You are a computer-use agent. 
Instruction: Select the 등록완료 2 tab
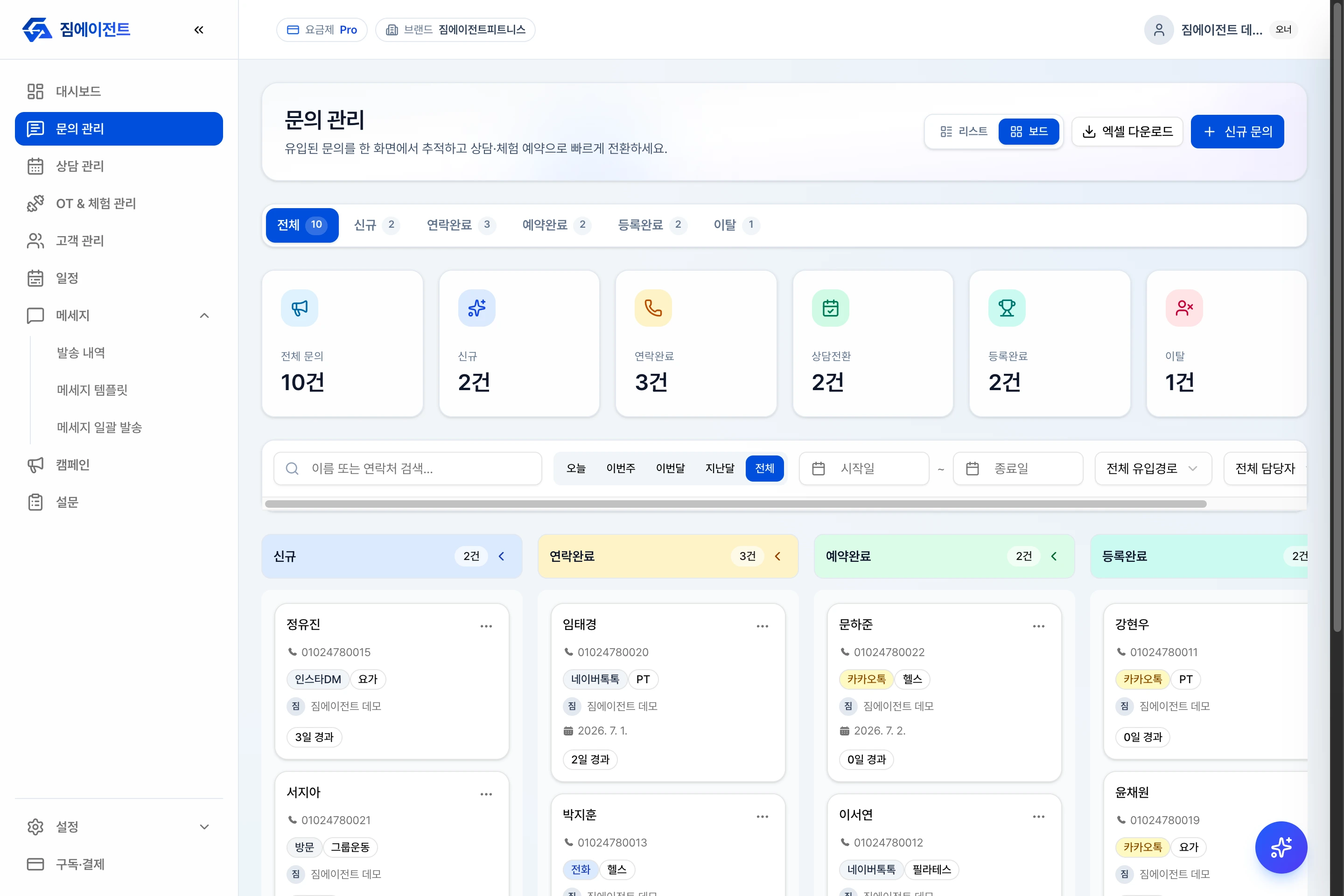point(651,225)
